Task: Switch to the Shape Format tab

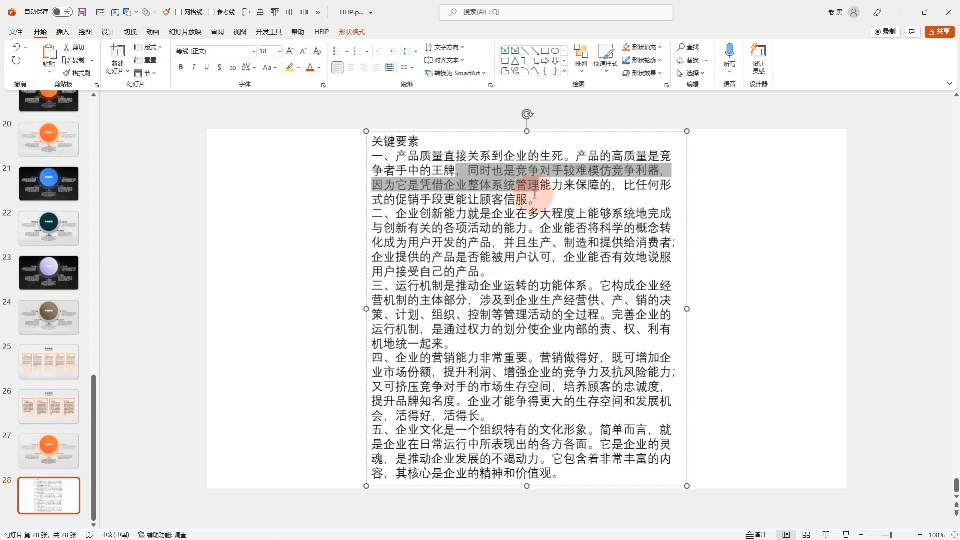Action: (x=351, y=32)
